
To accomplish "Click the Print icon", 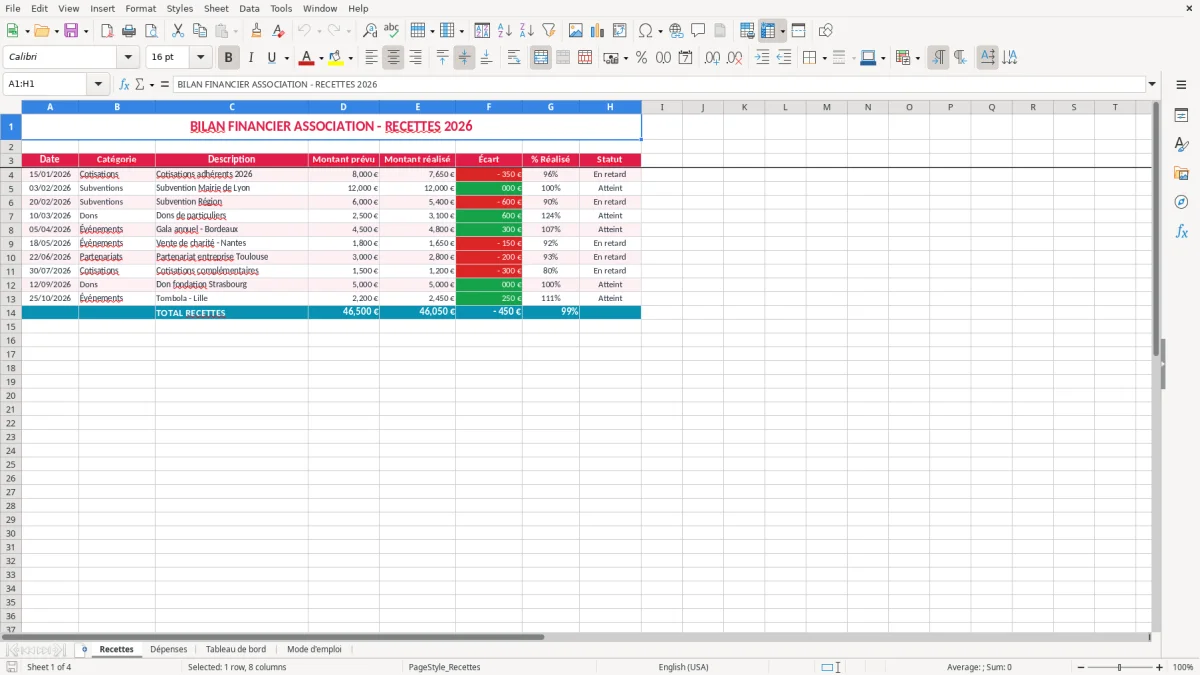I will (129, 31).
